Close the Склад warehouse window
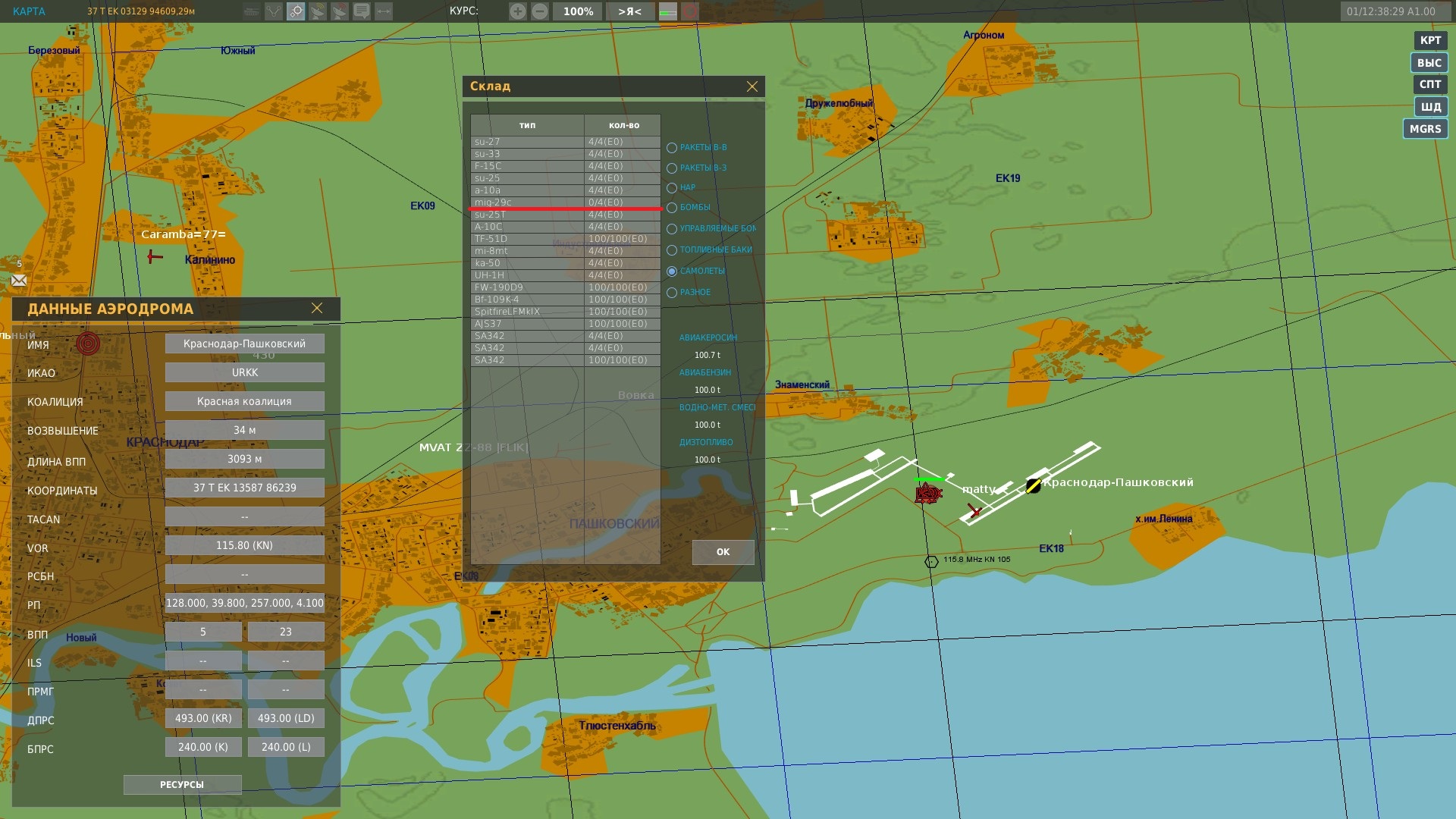The height and width of the screenshot is (819, 1456). [x=752, y=86]
